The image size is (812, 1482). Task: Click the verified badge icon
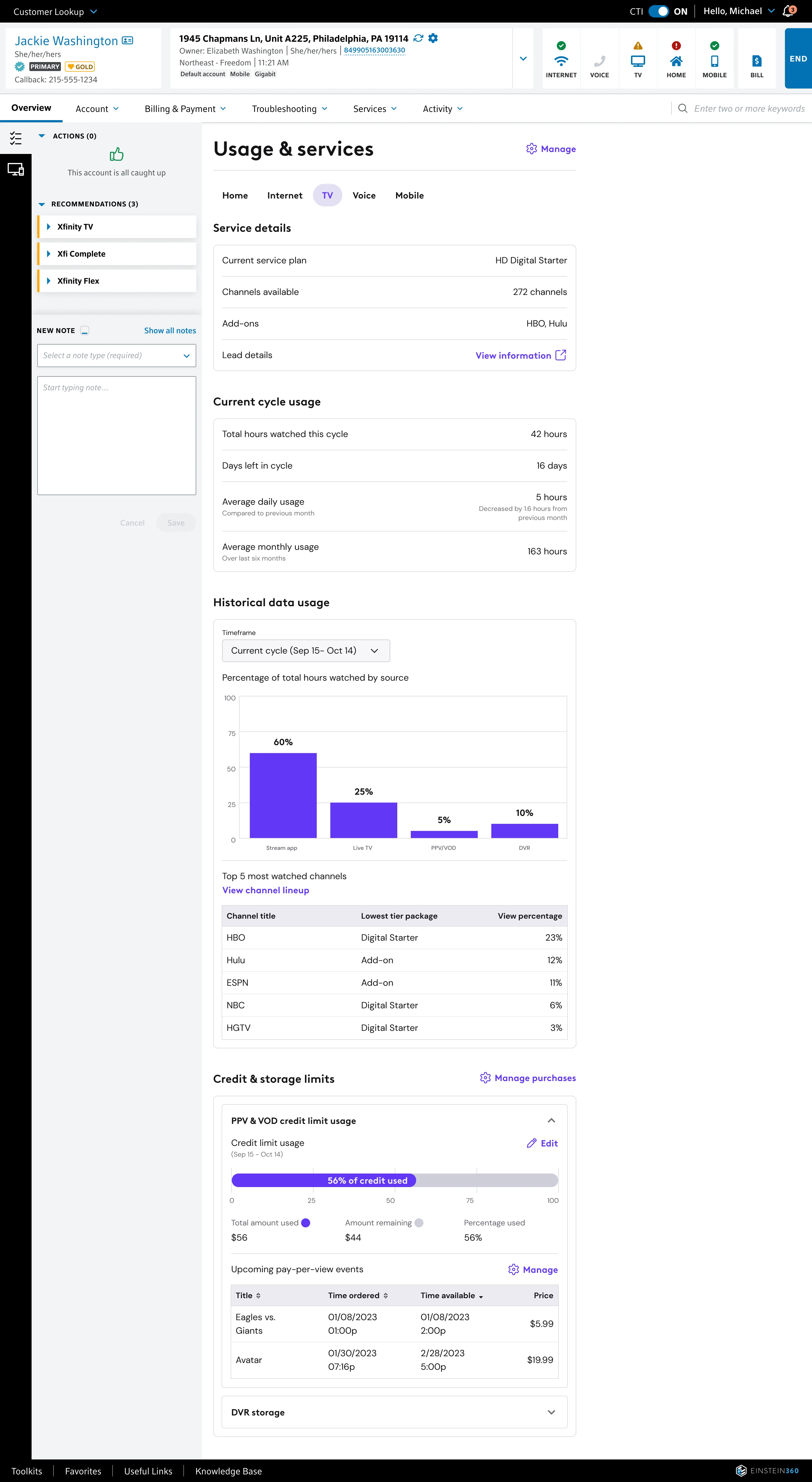tap(19, 67)
